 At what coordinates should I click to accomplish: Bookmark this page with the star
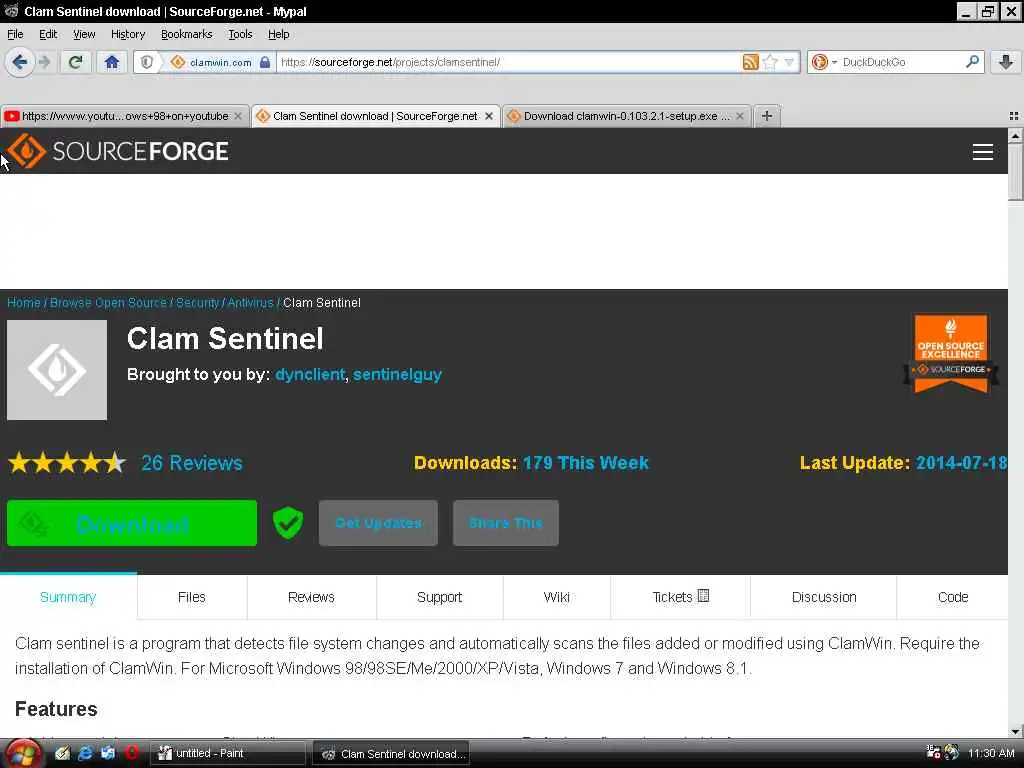coord(770,62)
